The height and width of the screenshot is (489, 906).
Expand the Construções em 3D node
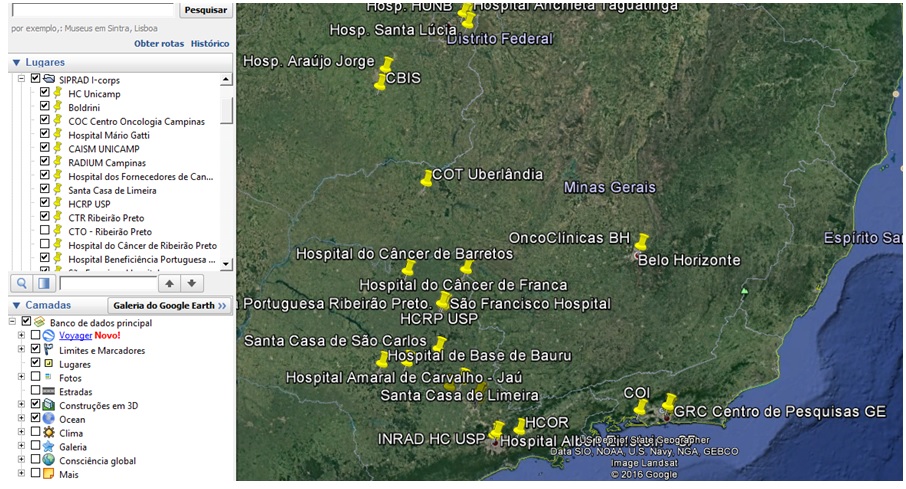[21, 405]
